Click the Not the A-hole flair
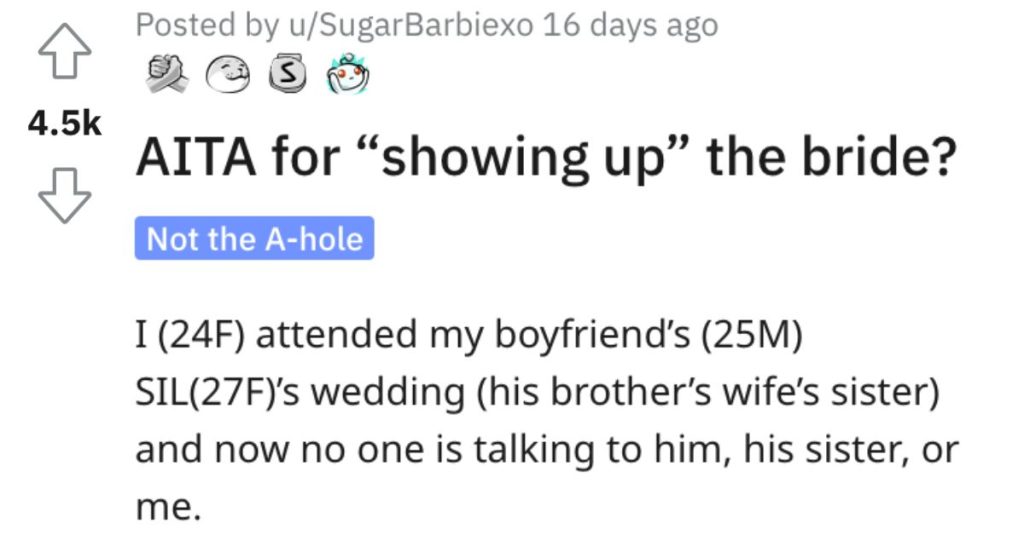Screen dimensions: 1024x535 [255, 238]
